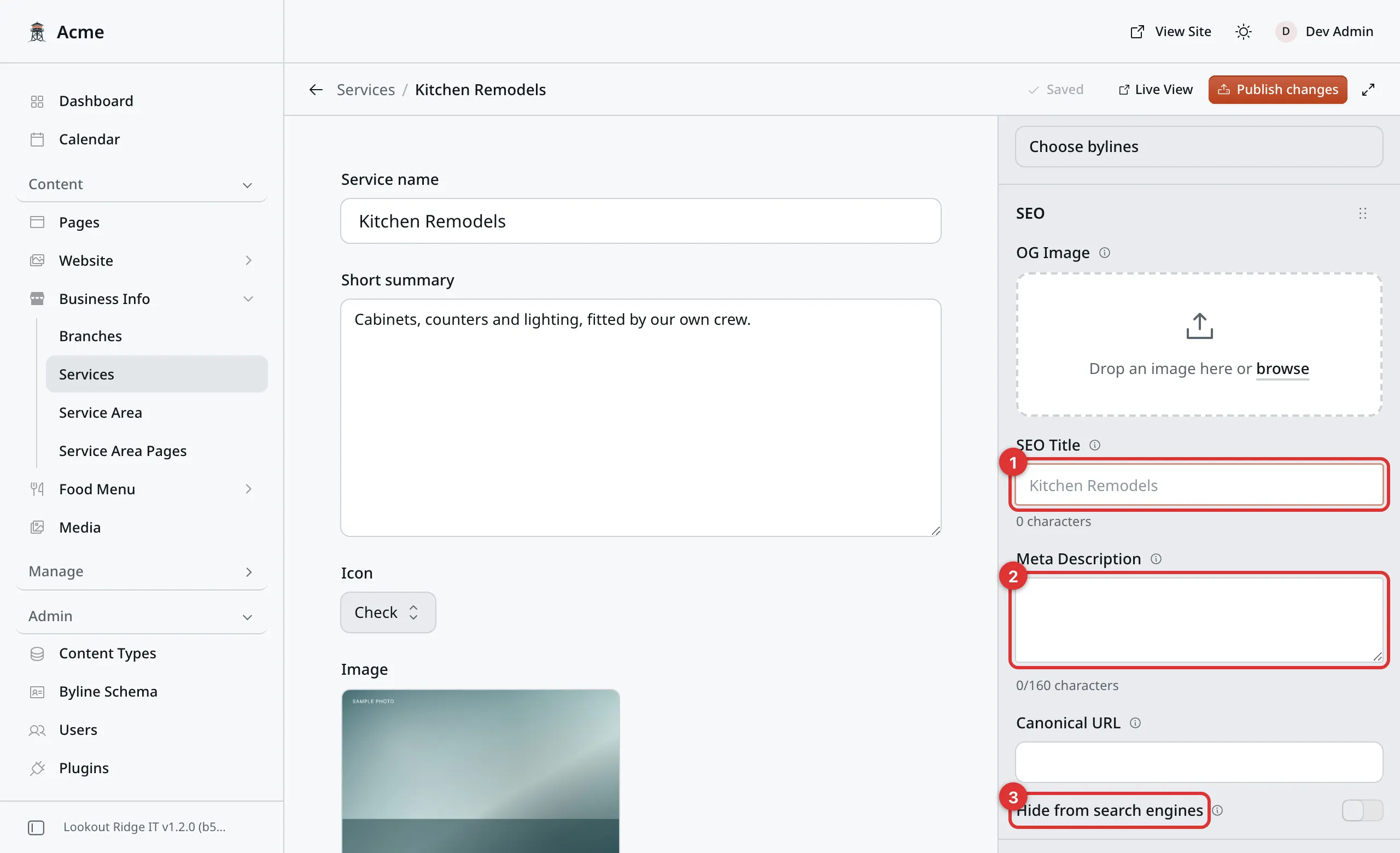Open the Icon dropdown showing Check

tap(388, 612)
